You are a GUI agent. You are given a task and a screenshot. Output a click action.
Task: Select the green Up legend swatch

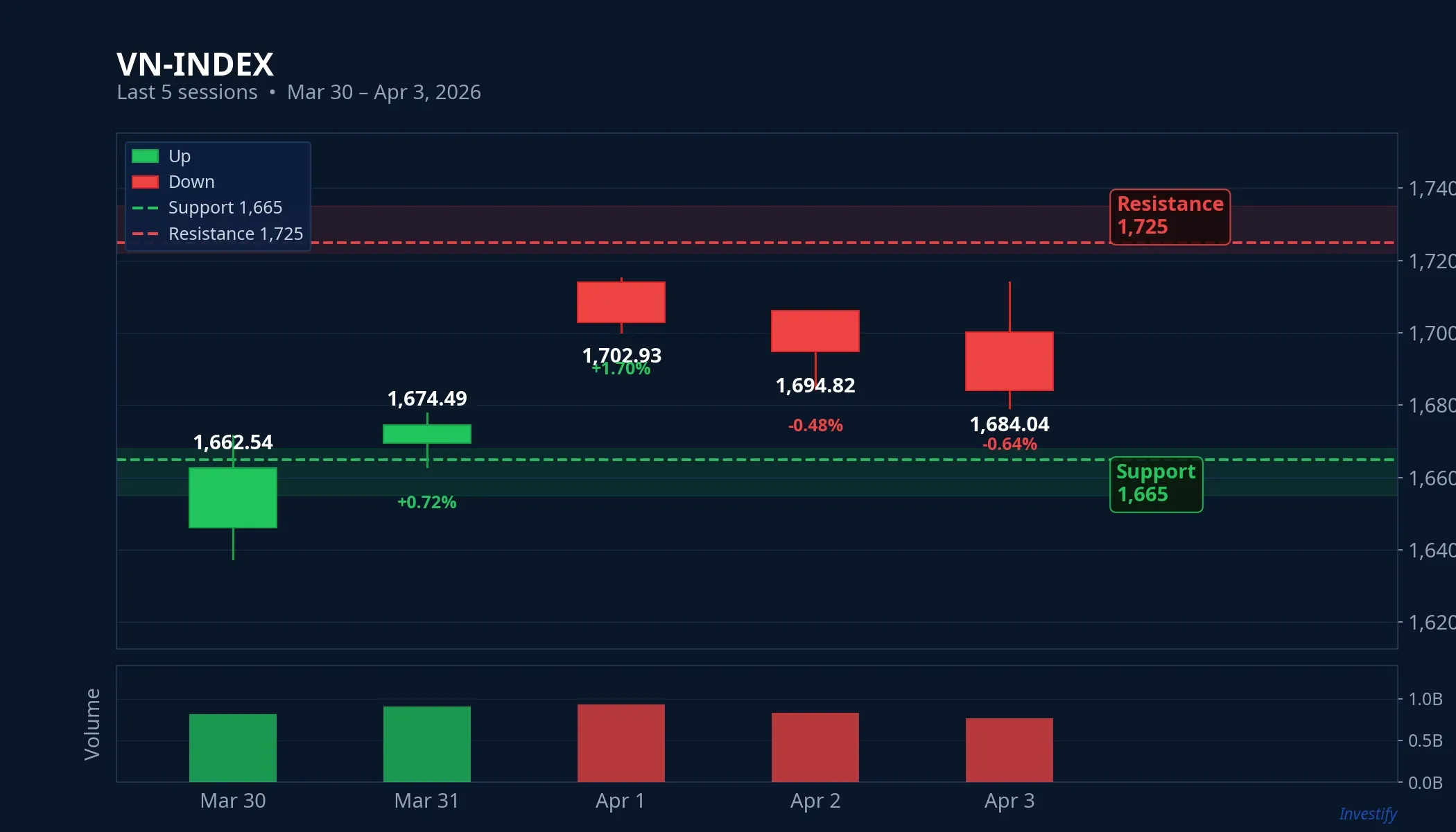(x=146, y=155)
